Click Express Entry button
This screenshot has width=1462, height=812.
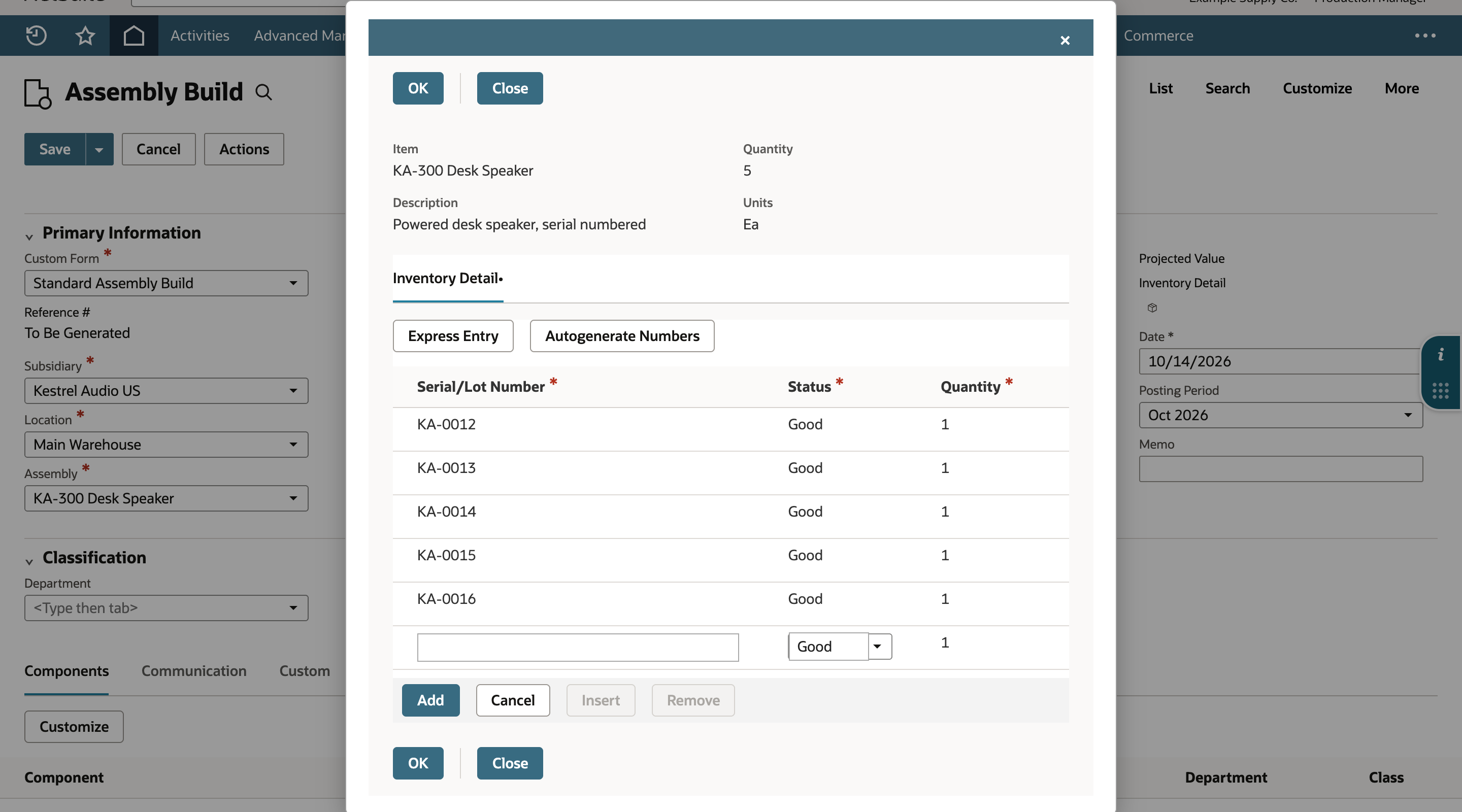[x=453, y=336]
